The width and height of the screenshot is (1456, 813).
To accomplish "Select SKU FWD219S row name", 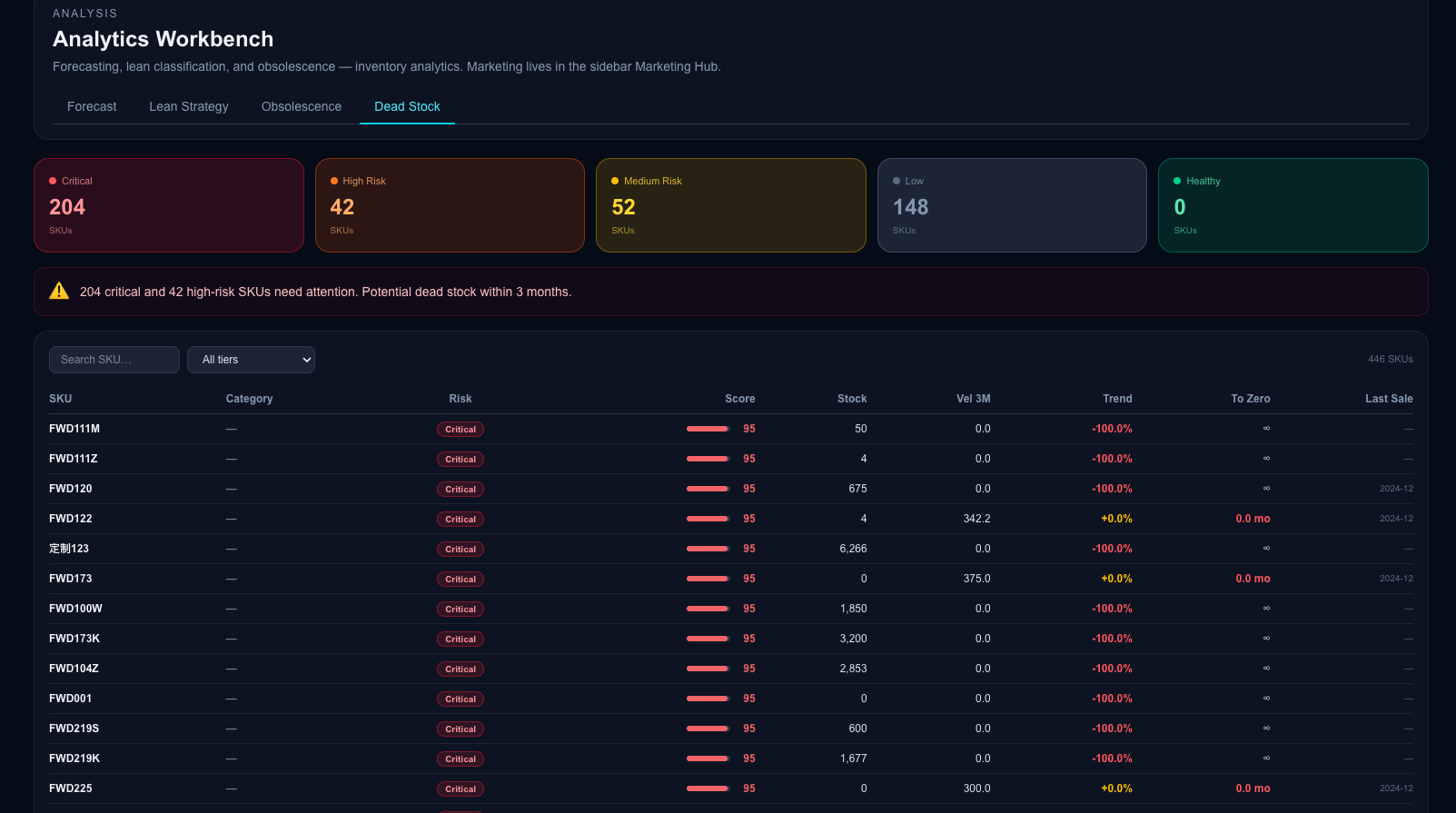I will (x=74, y=729).
